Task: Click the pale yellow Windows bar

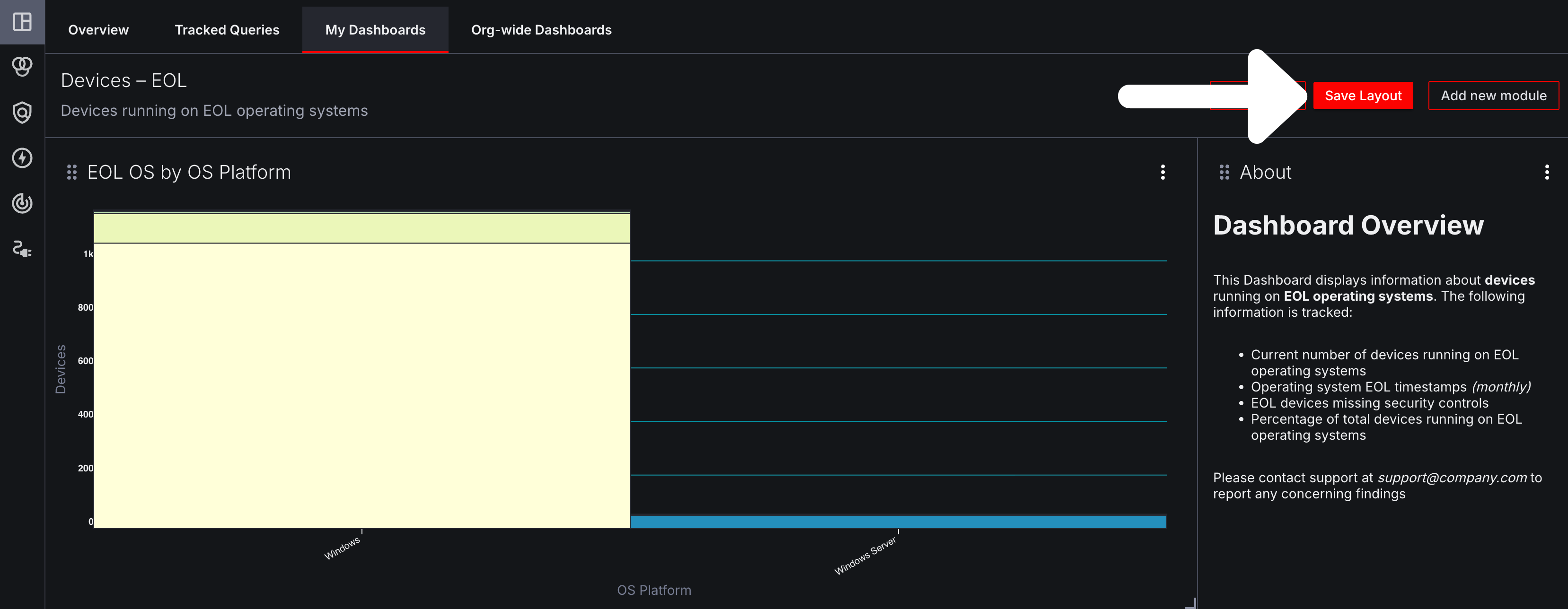Action: (361, 385)
